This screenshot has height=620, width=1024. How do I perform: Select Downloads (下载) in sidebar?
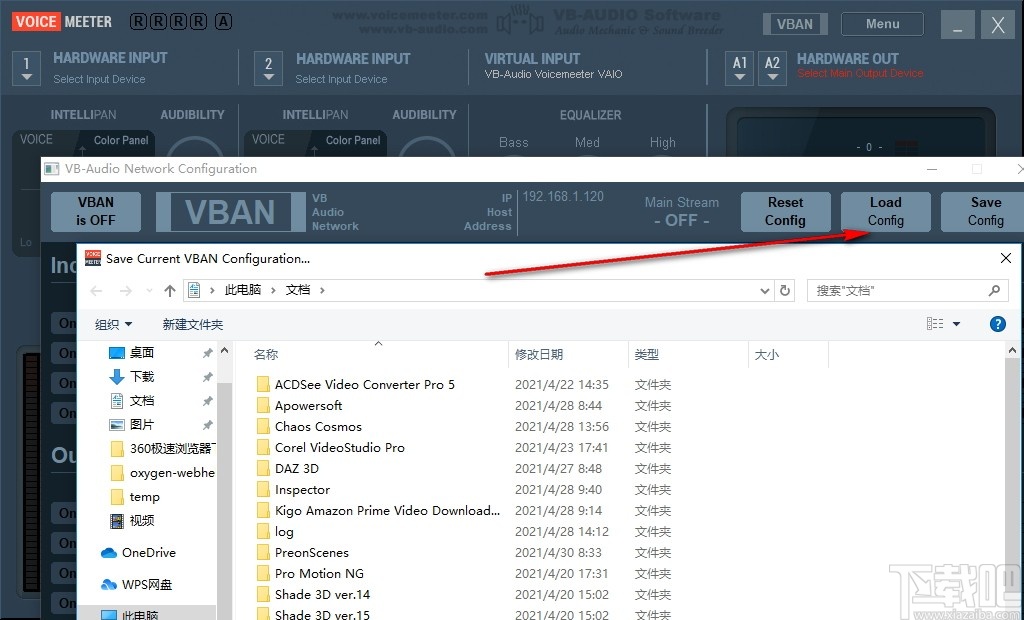(141, 376)
